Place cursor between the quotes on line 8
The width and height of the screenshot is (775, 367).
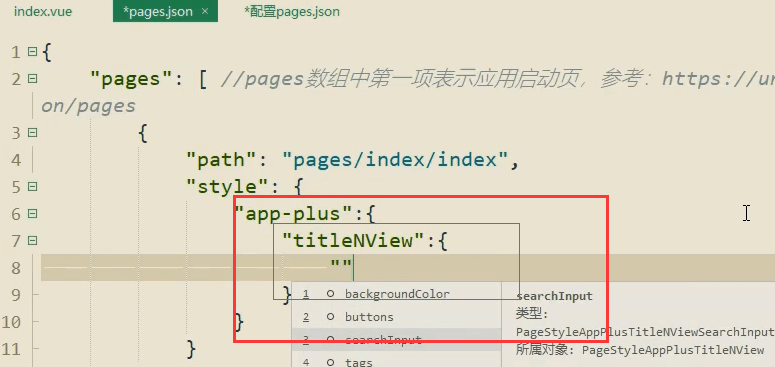[x=341, y=267]
